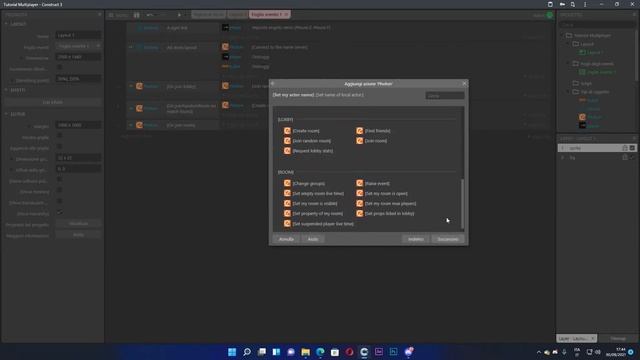The height and width of the screenshot is (360, 640).
Task: Select the Join random room action icon
Action: tap(287, 141)
